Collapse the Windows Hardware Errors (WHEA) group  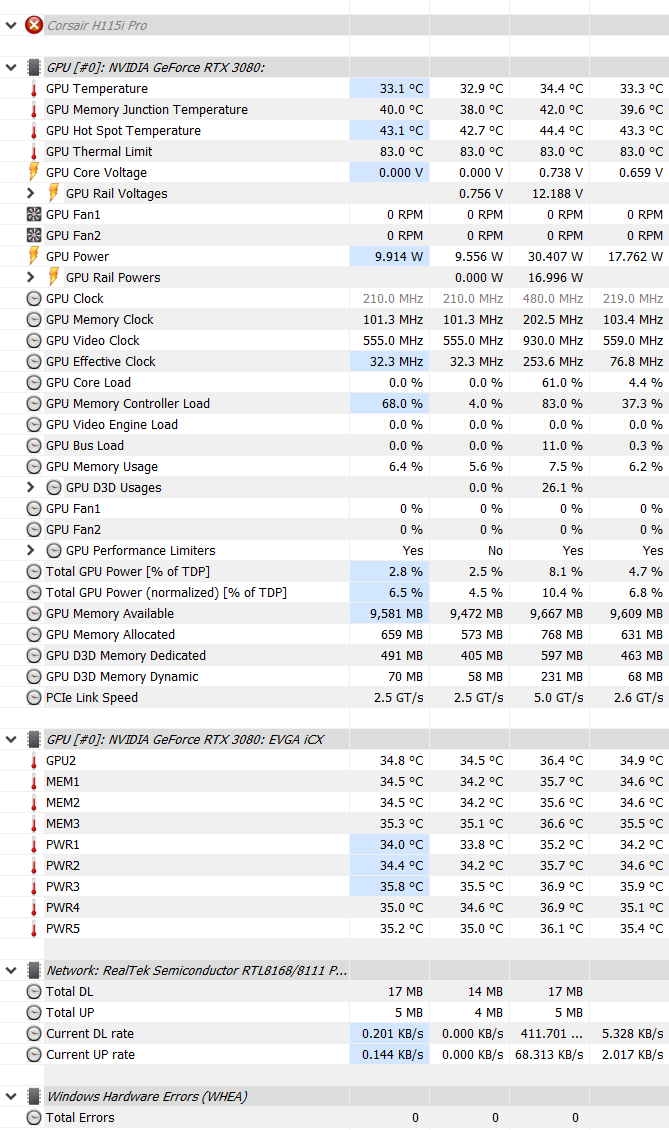[x=11, y=1097]
